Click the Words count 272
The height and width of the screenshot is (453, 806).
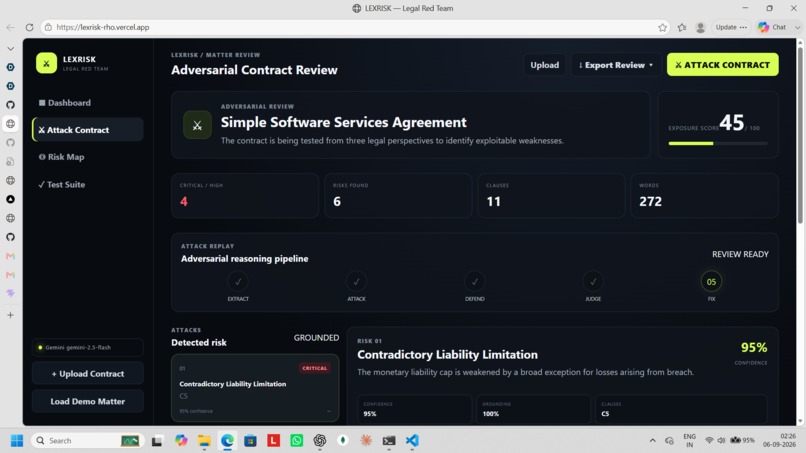[x=650, y=202]
